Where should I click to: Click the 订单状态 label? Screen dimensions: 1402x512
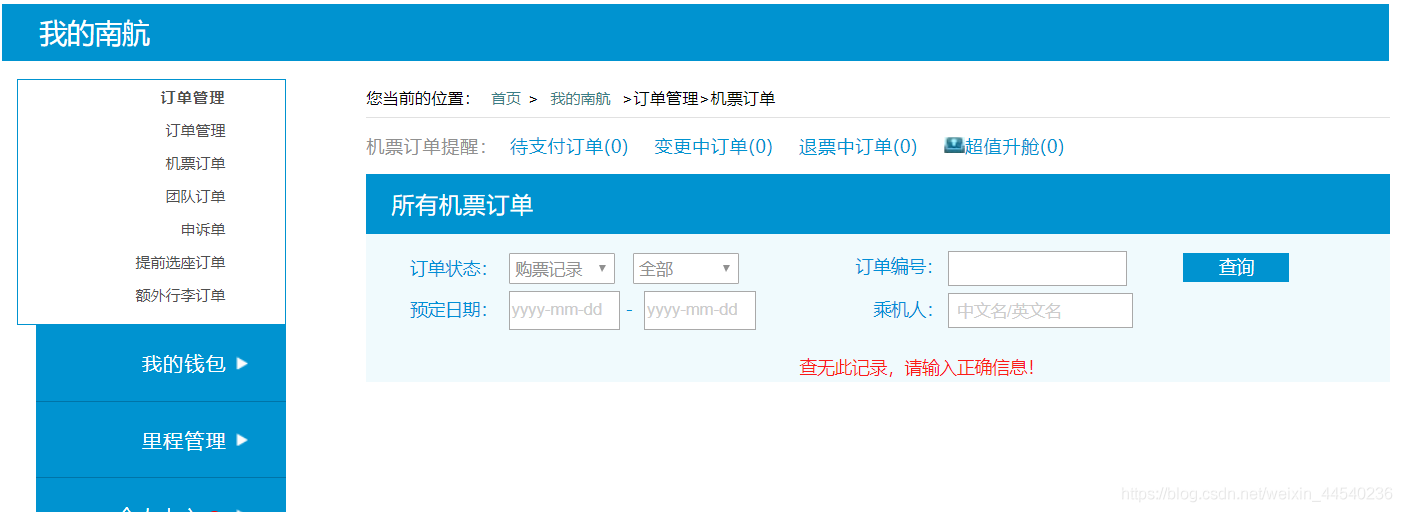click(x=449, y=269)
